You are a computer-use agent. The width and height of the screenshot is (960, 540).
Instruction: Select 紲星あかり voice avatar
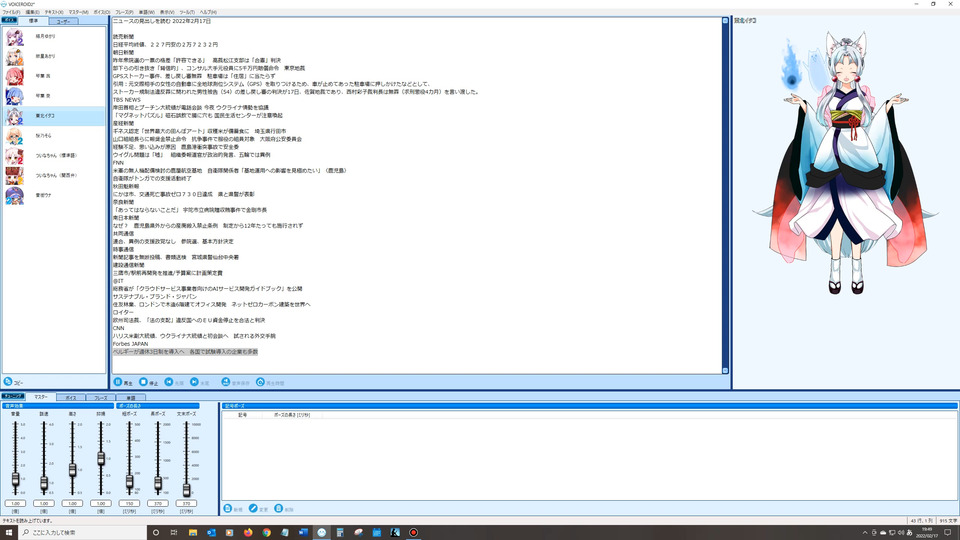pyautogui.click(x=14, y=56)
